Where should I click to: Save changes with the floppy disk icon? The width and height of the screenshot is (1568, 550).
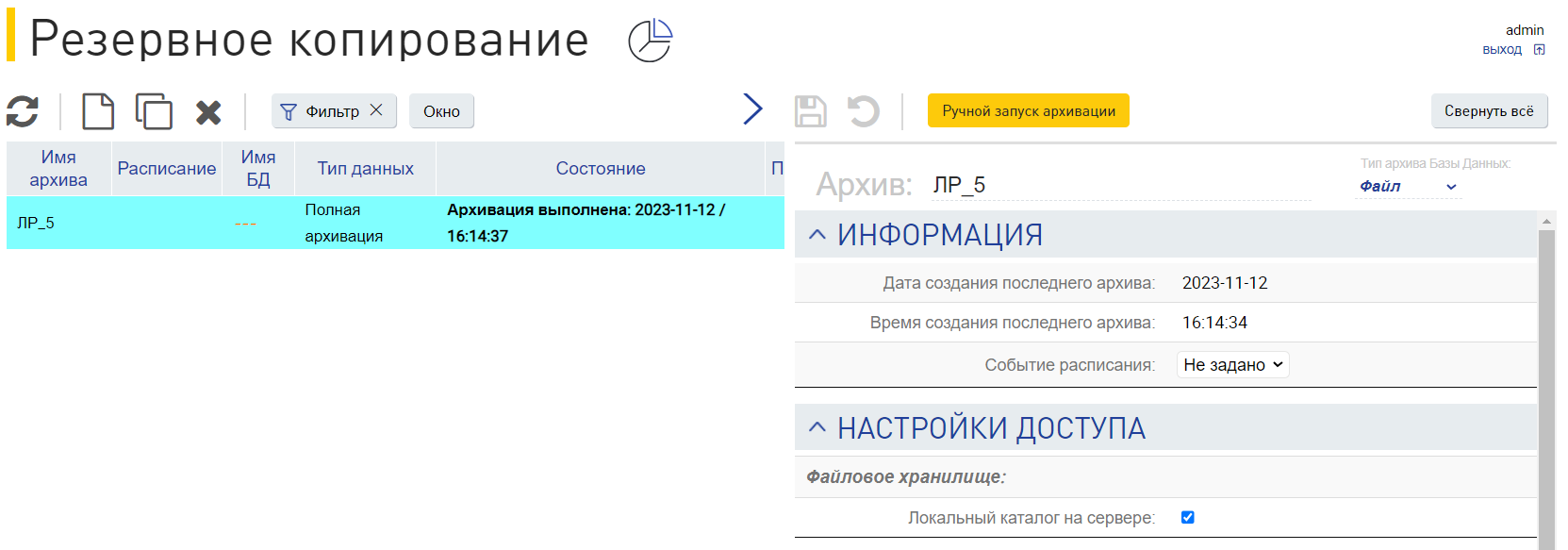tap(811, 111)
